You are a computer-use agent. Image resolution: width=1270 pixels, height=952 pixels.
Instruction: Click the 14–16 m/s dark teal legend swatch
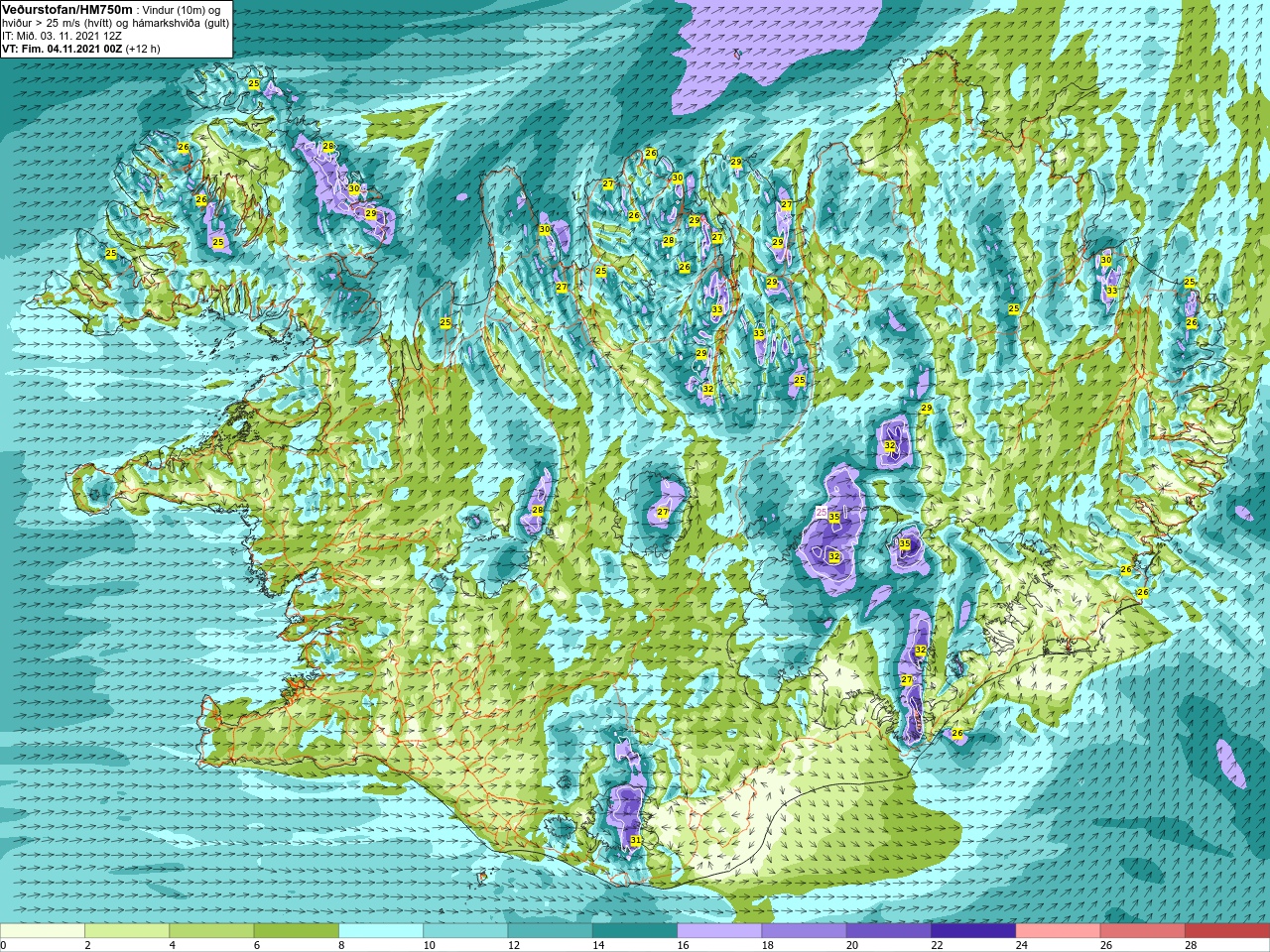pos(634,931)
